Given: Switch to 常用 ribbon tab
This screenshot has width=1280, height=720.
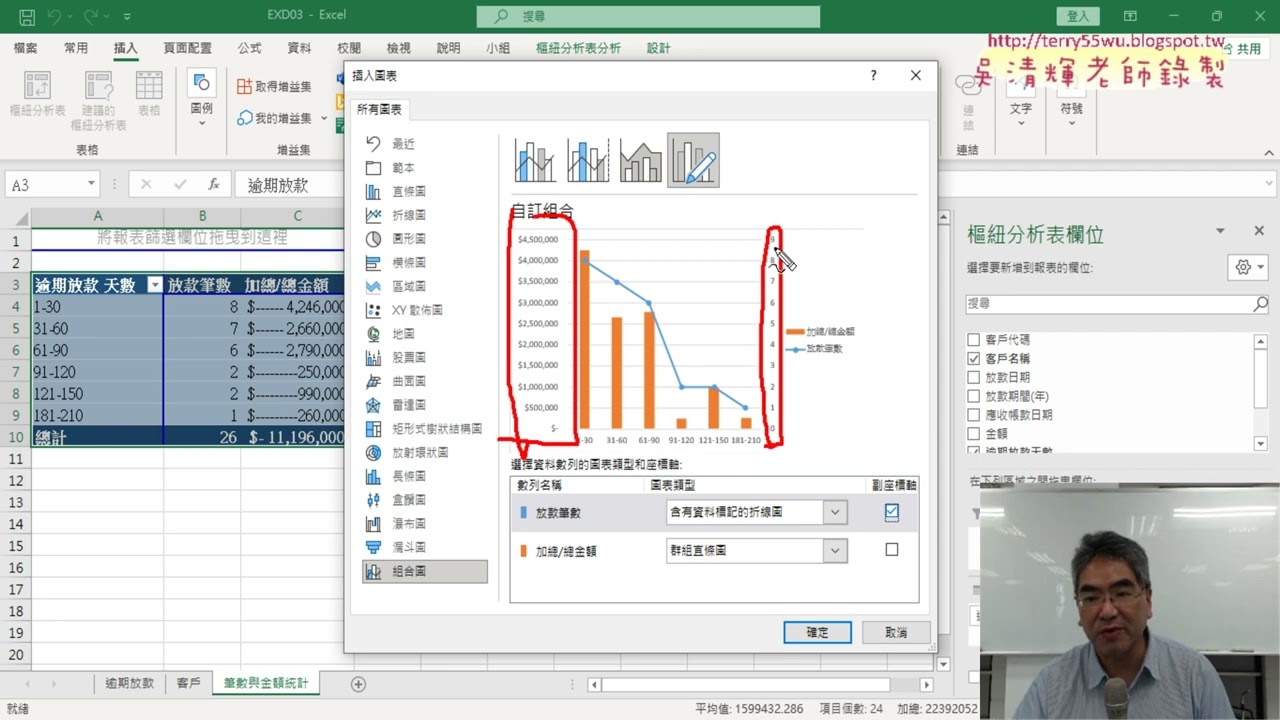Looking at the screenshot, I should (76, 48).
